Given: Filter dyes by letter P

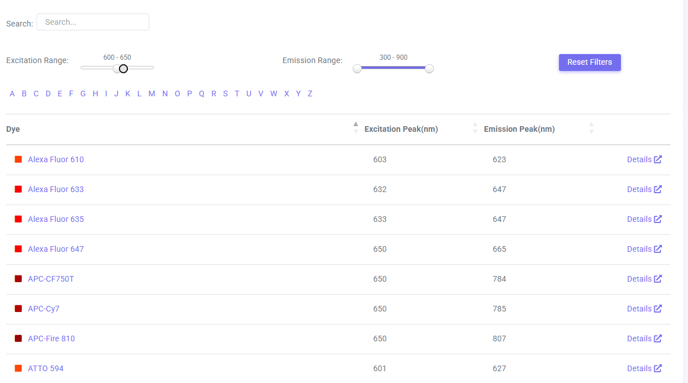Looking at the screenshot, I should 190,93.
